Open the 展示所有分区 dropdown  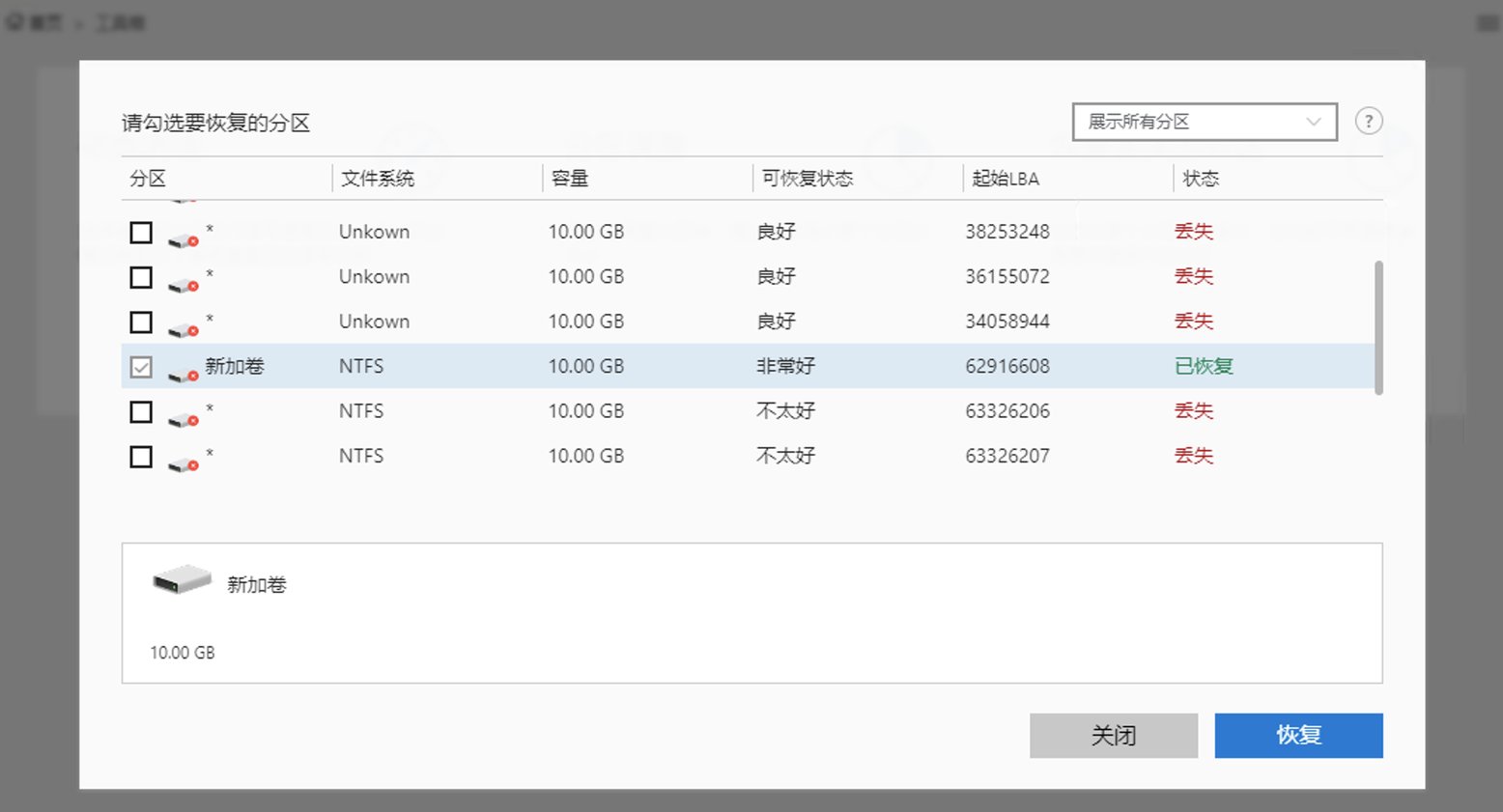[1205, 122]
